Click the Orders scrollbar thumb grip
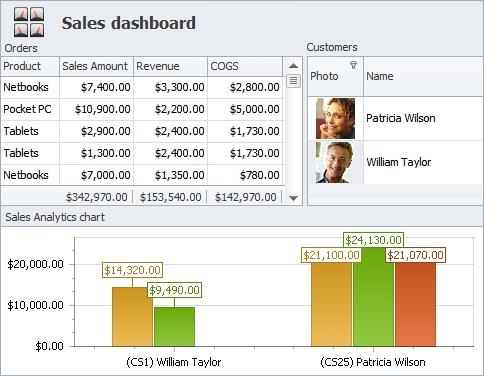 (x=293, y=81)
